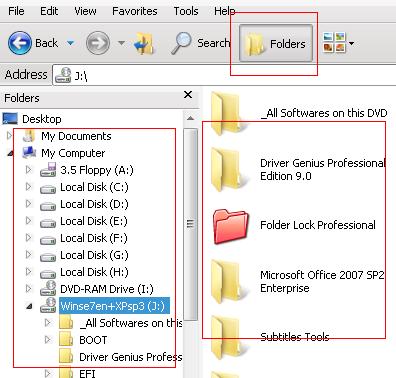396x378 pixels.
Task: Expand the Local Disk (E:) node
Action: coord(29,221)
